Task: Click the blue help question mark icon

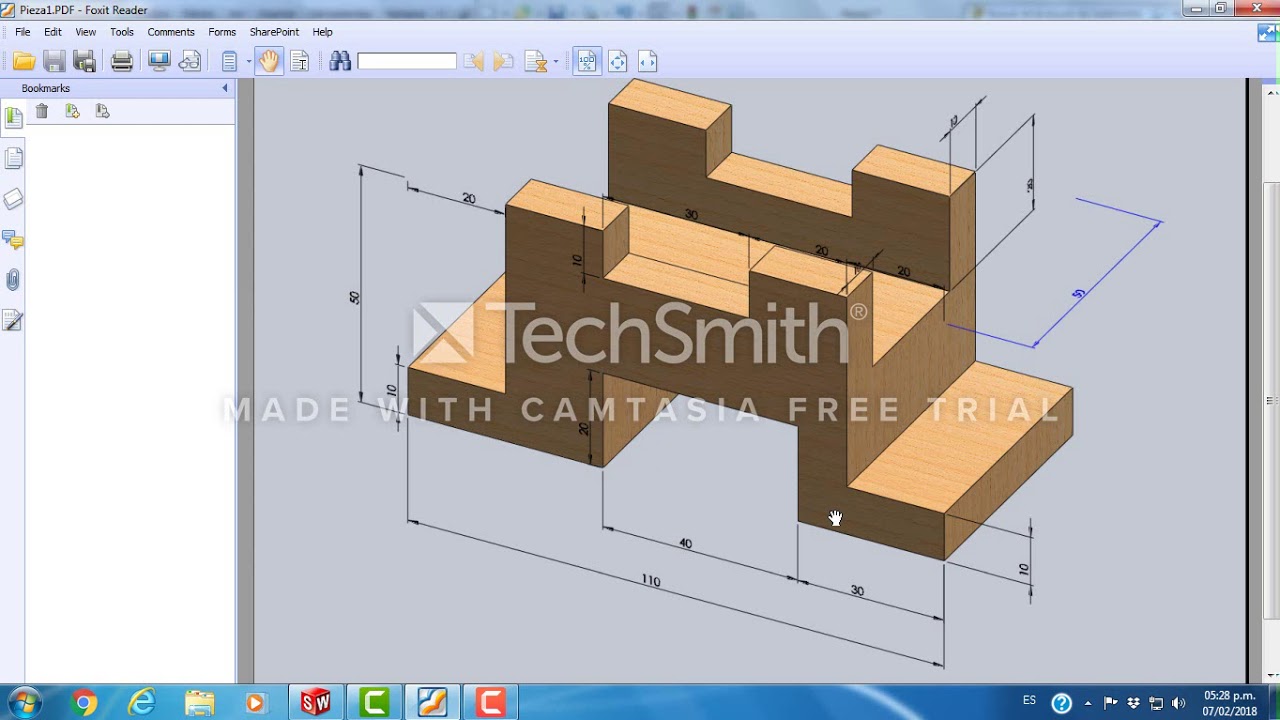Action: 1062,703
